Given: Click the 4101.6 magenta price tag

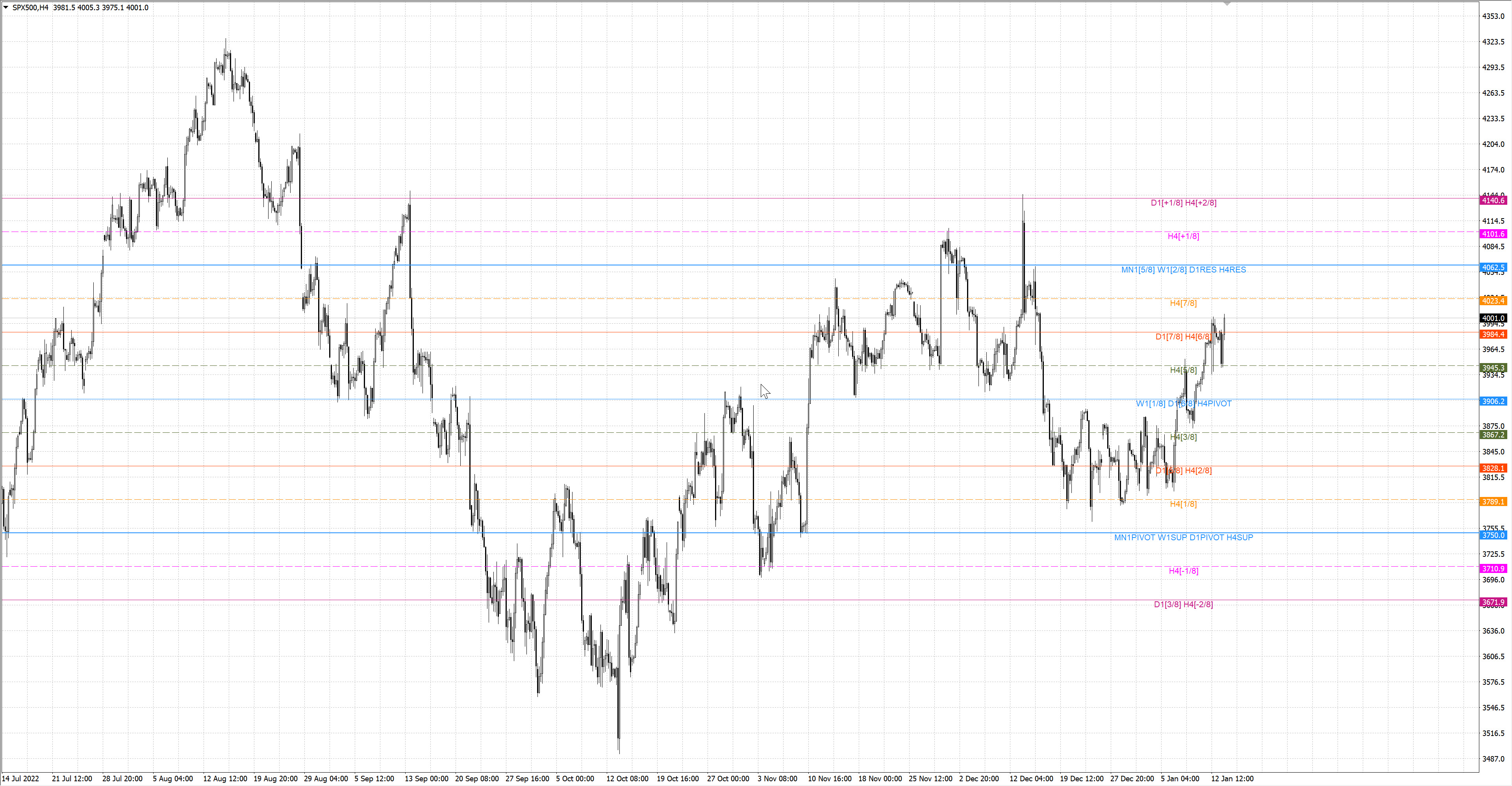Looking at the screenshot, I should pyautogui.click(x=1493, y=234).
